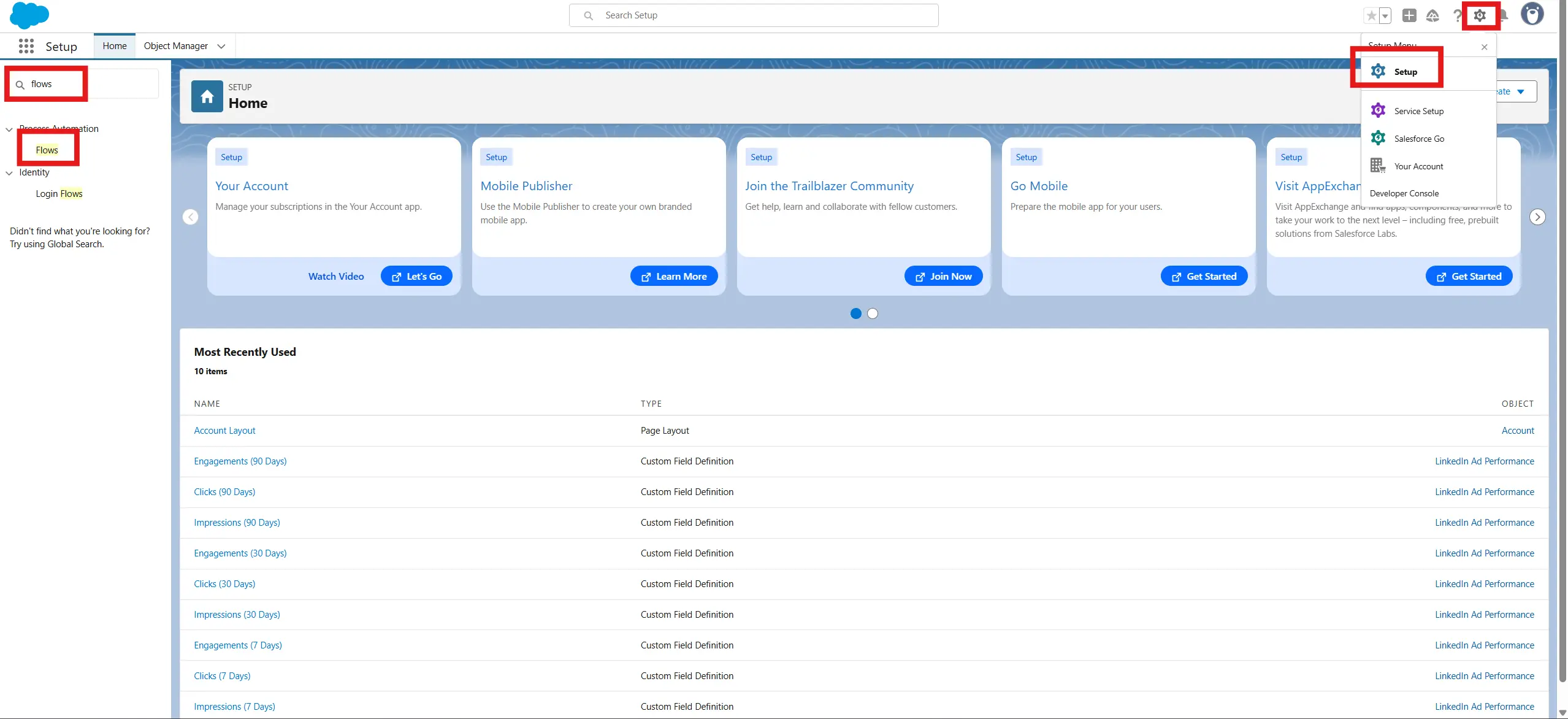Select the first carousel page dot
The height and width of the screenshot is (719, 1568).
[856, 313]
